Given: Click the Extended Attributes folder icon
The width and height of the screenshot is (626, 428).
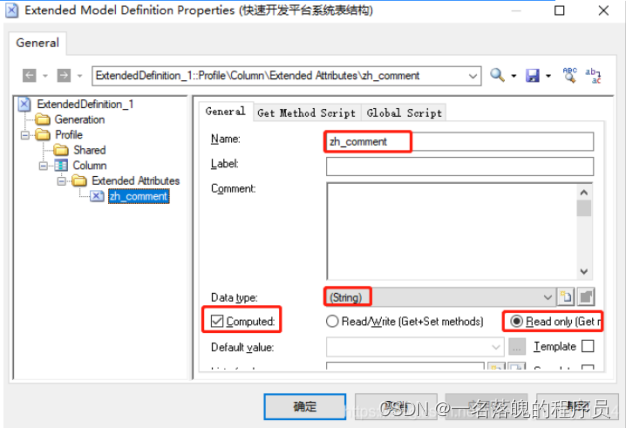Looking at the screenshot, I should [x=79, y=181].
